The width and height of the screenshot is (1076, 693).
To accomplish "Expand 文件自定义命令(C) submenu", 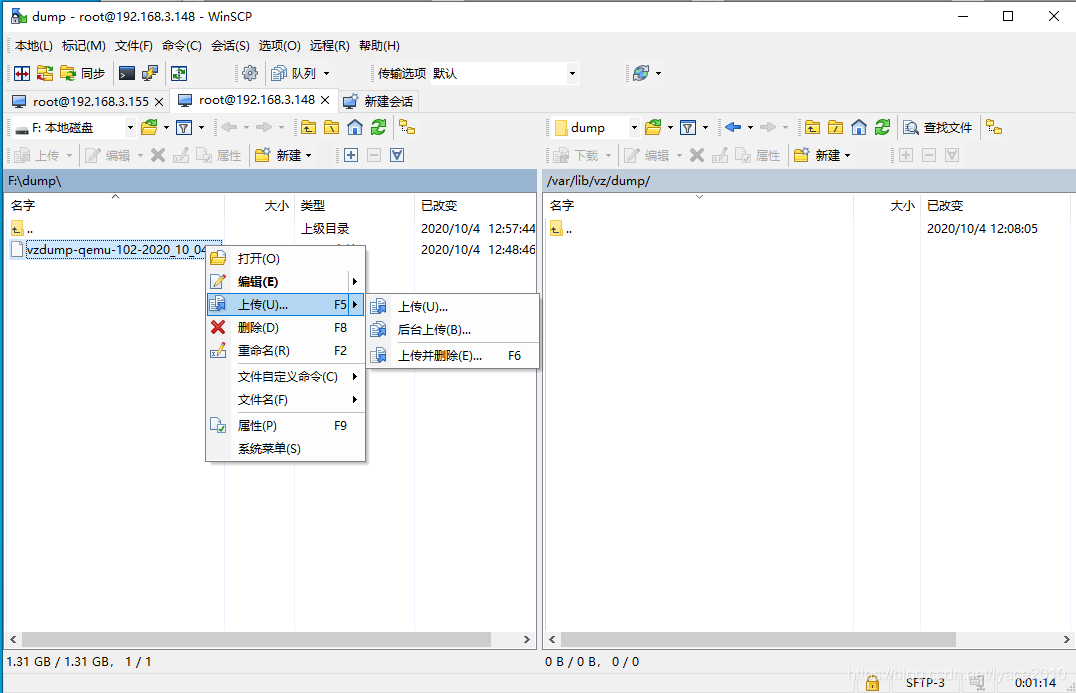I will [285, 377].
